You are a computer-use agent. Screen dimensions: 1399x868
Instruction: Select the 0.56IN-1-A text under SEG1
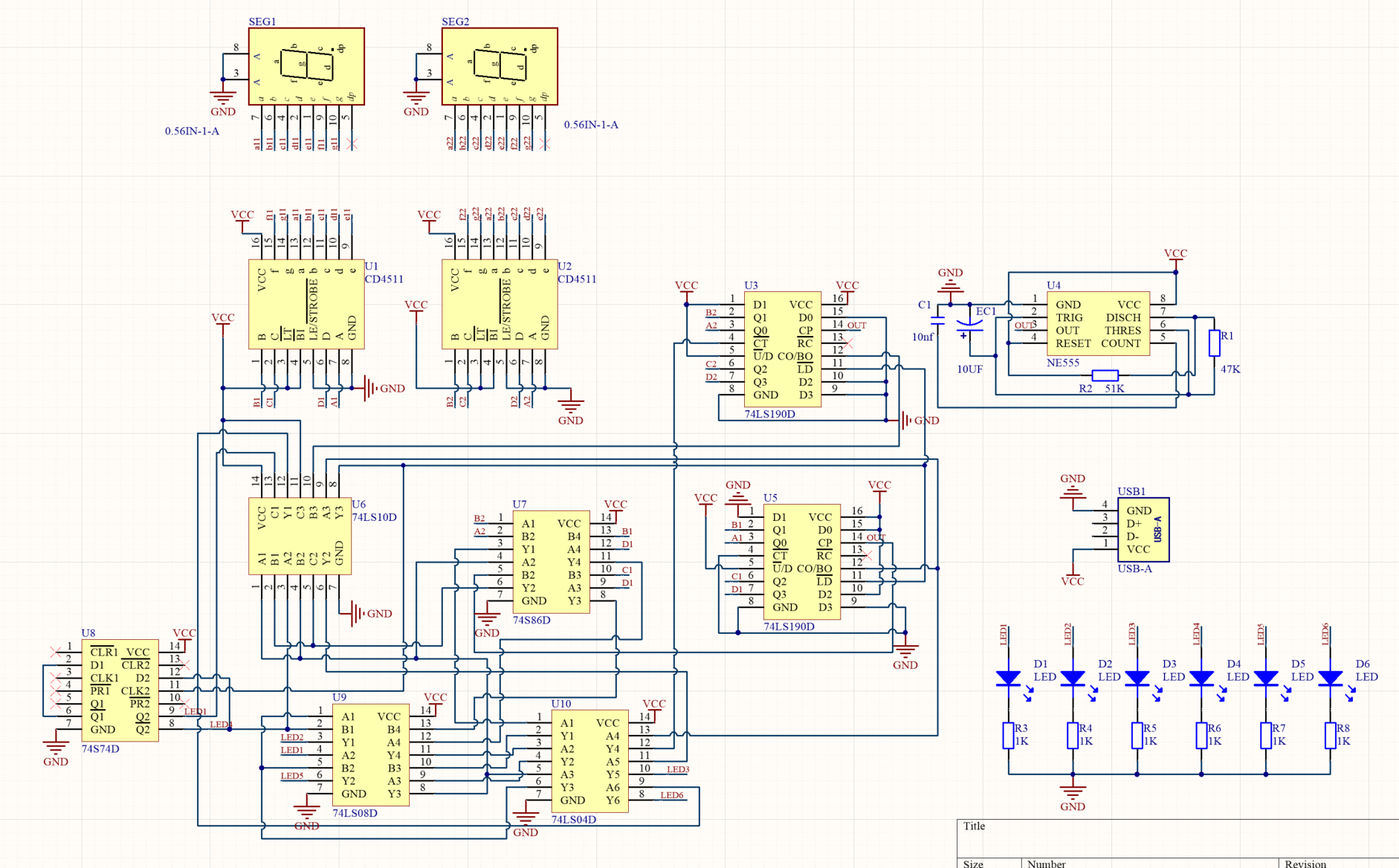[190, 131]
